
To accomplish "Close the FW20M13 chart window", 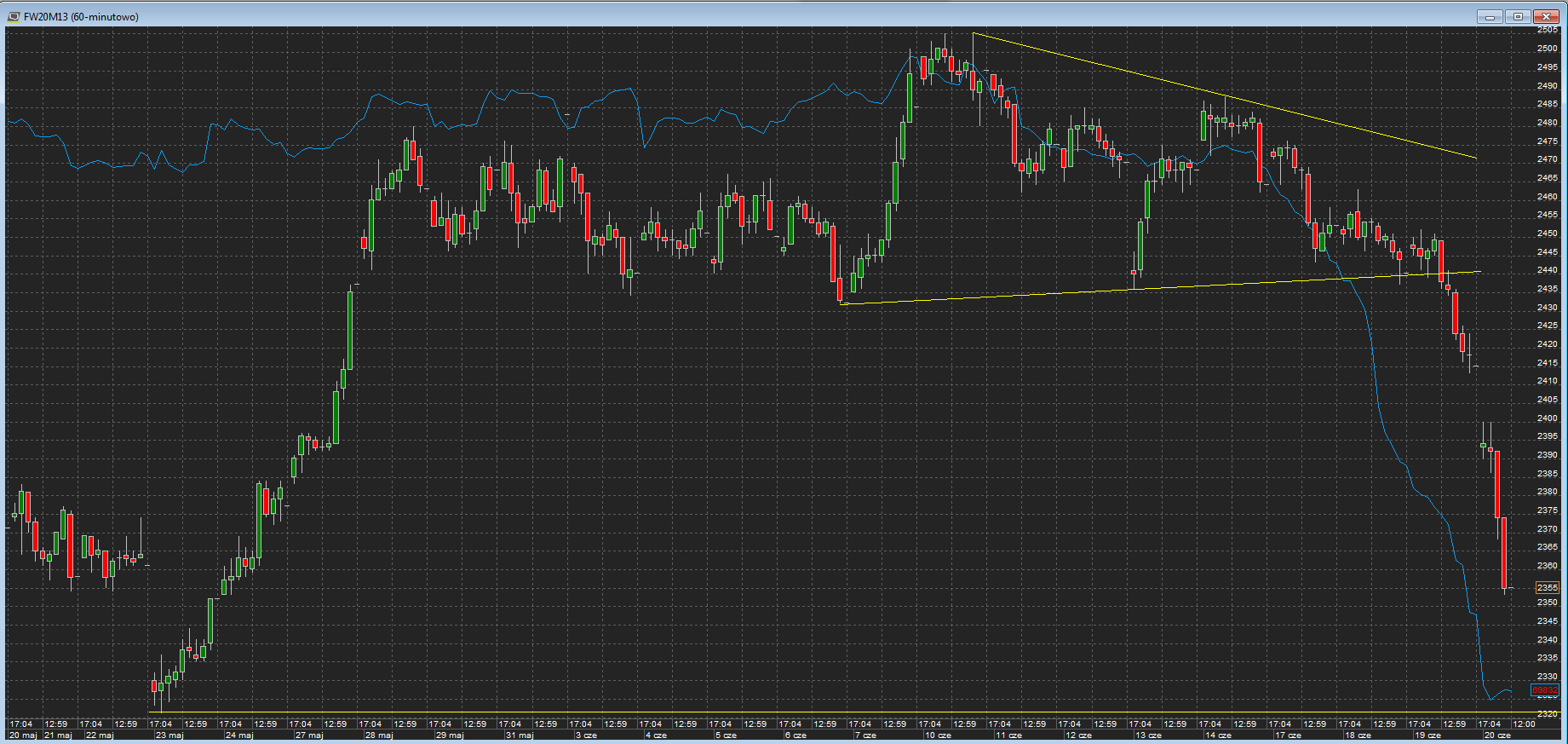I will click(x=1546, y=16).
